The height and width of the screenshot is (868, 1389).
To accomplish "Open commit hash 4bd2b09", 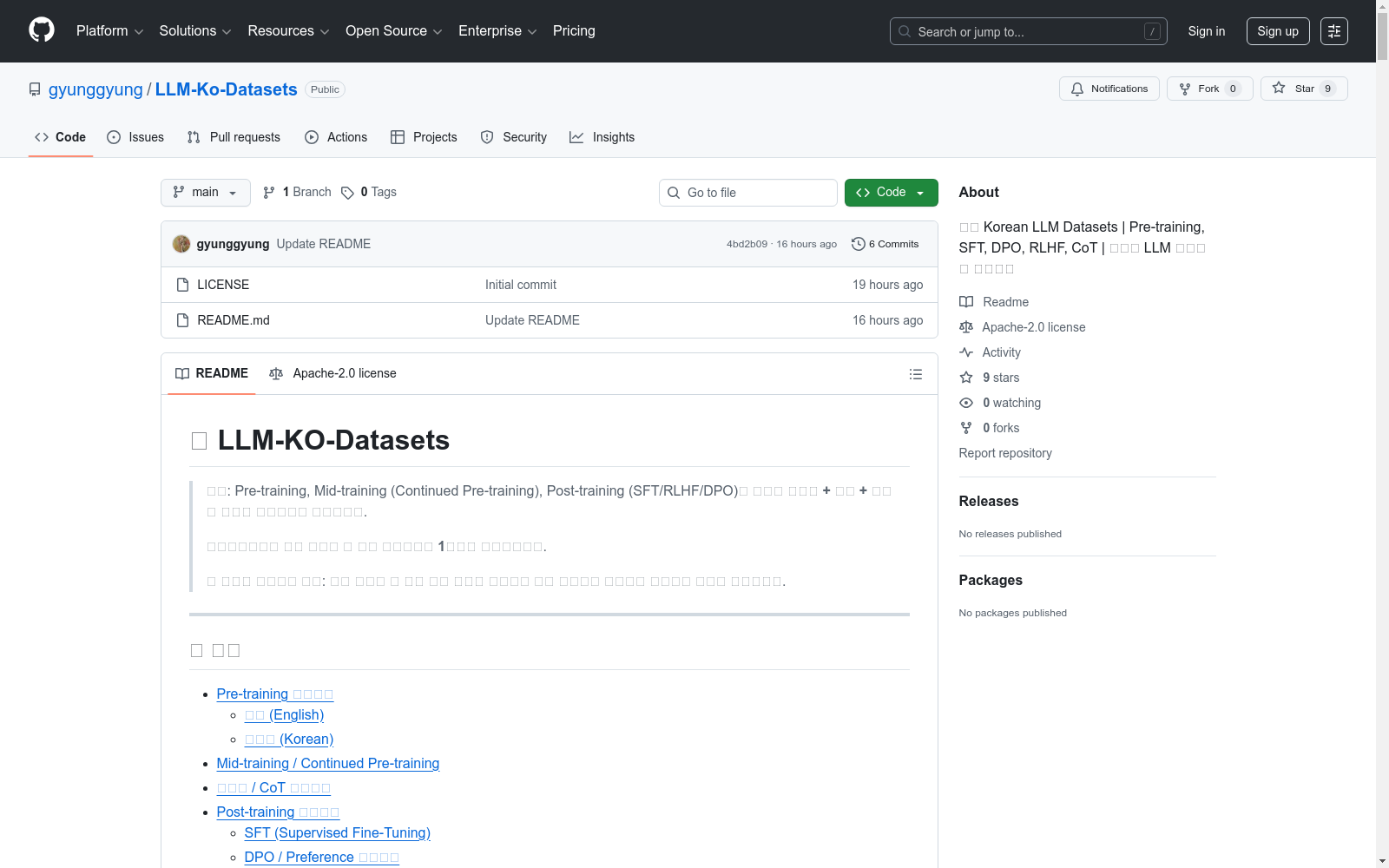I will click(x=747, y=244).
